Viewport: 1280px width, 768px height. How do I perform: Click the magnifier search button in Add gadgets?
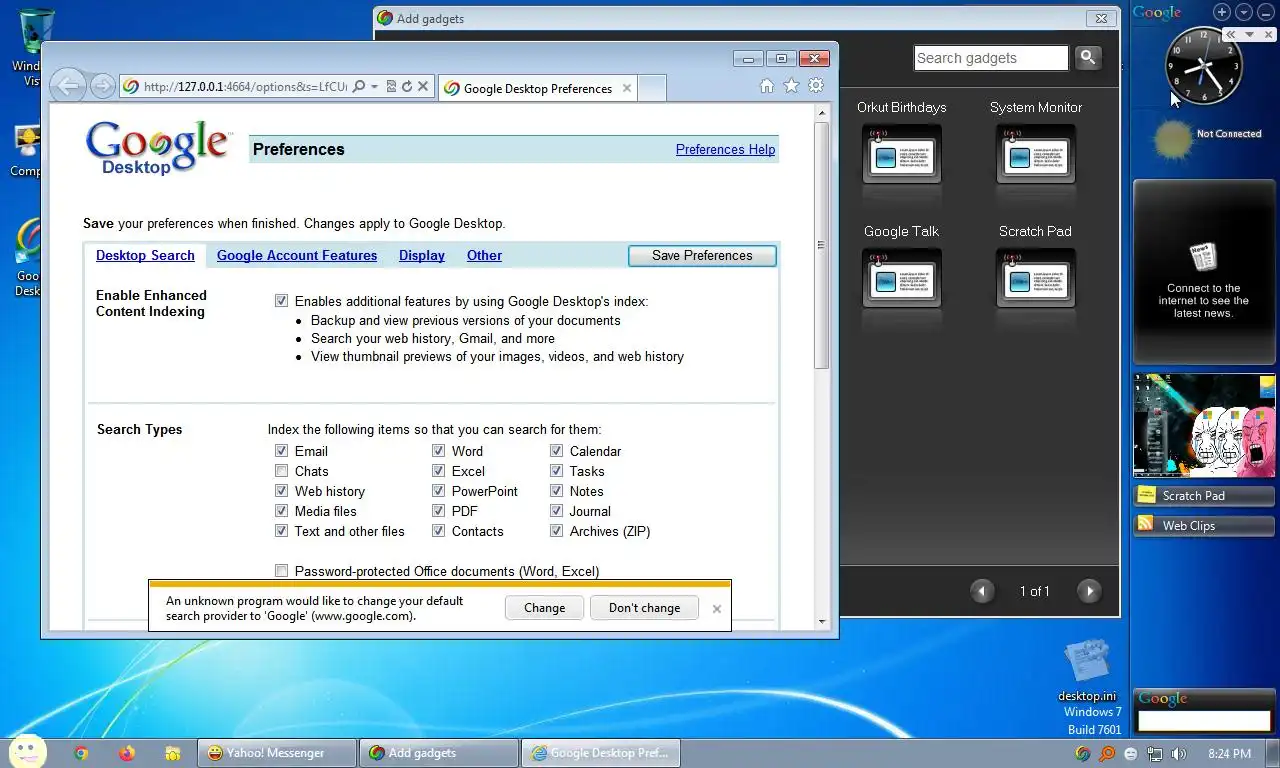point(1088,58)
